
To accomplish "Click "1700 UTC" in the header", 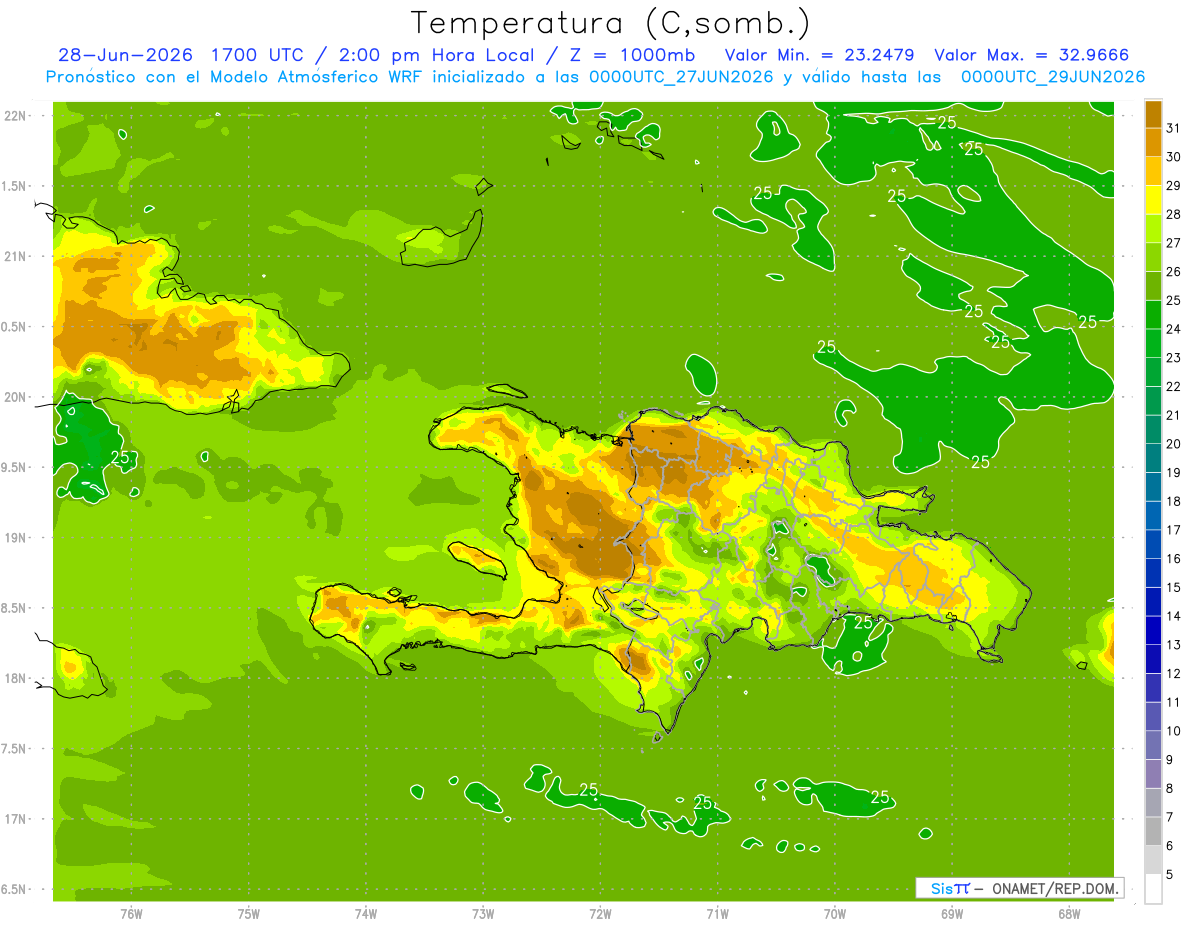I will pyautogui.click(x=258, y=55).
